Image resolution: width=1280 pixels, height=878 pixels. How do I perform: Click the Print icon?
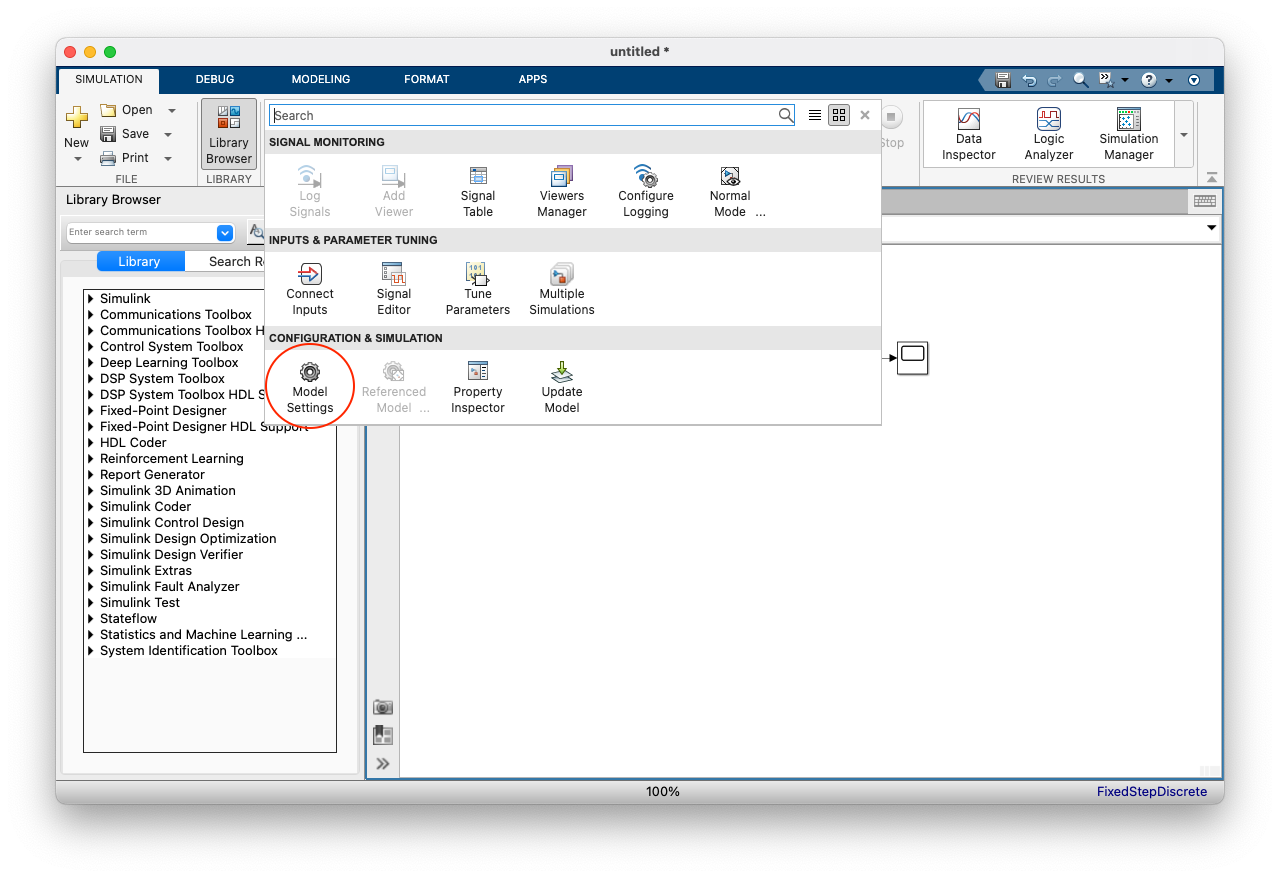108,158
